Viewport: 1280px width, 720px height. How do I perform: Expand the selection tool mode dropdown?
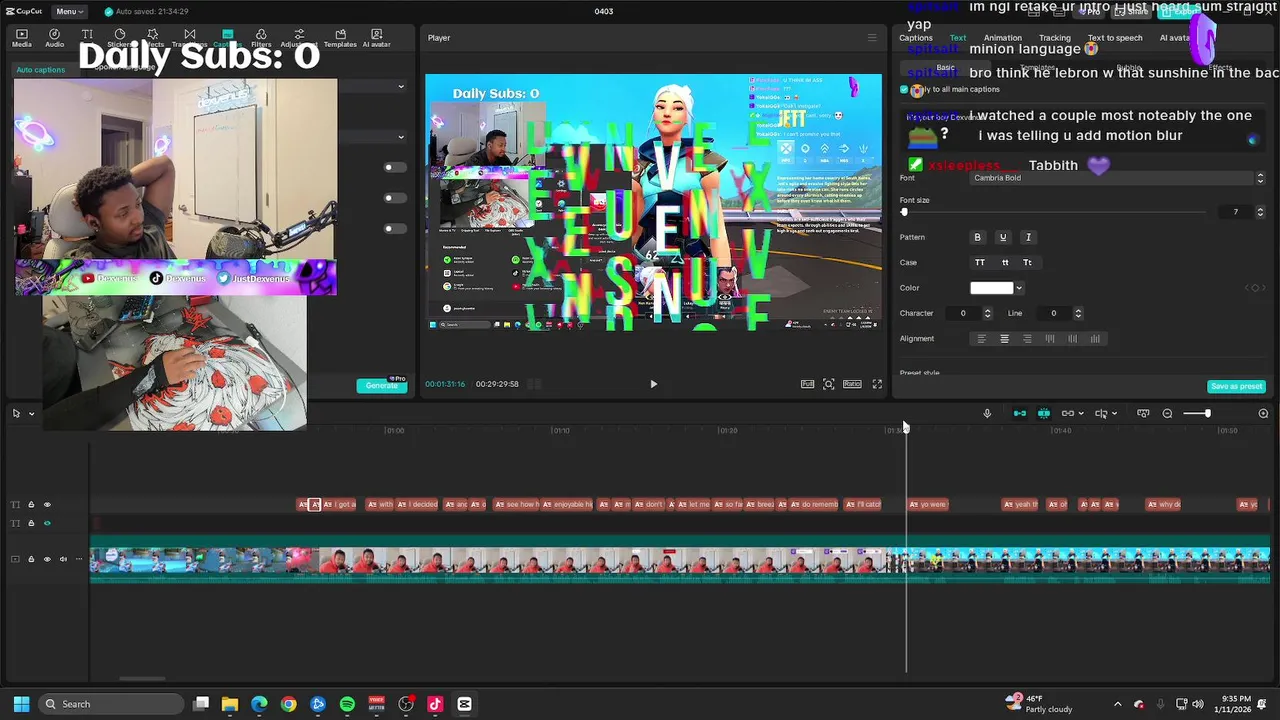(31, 413)
